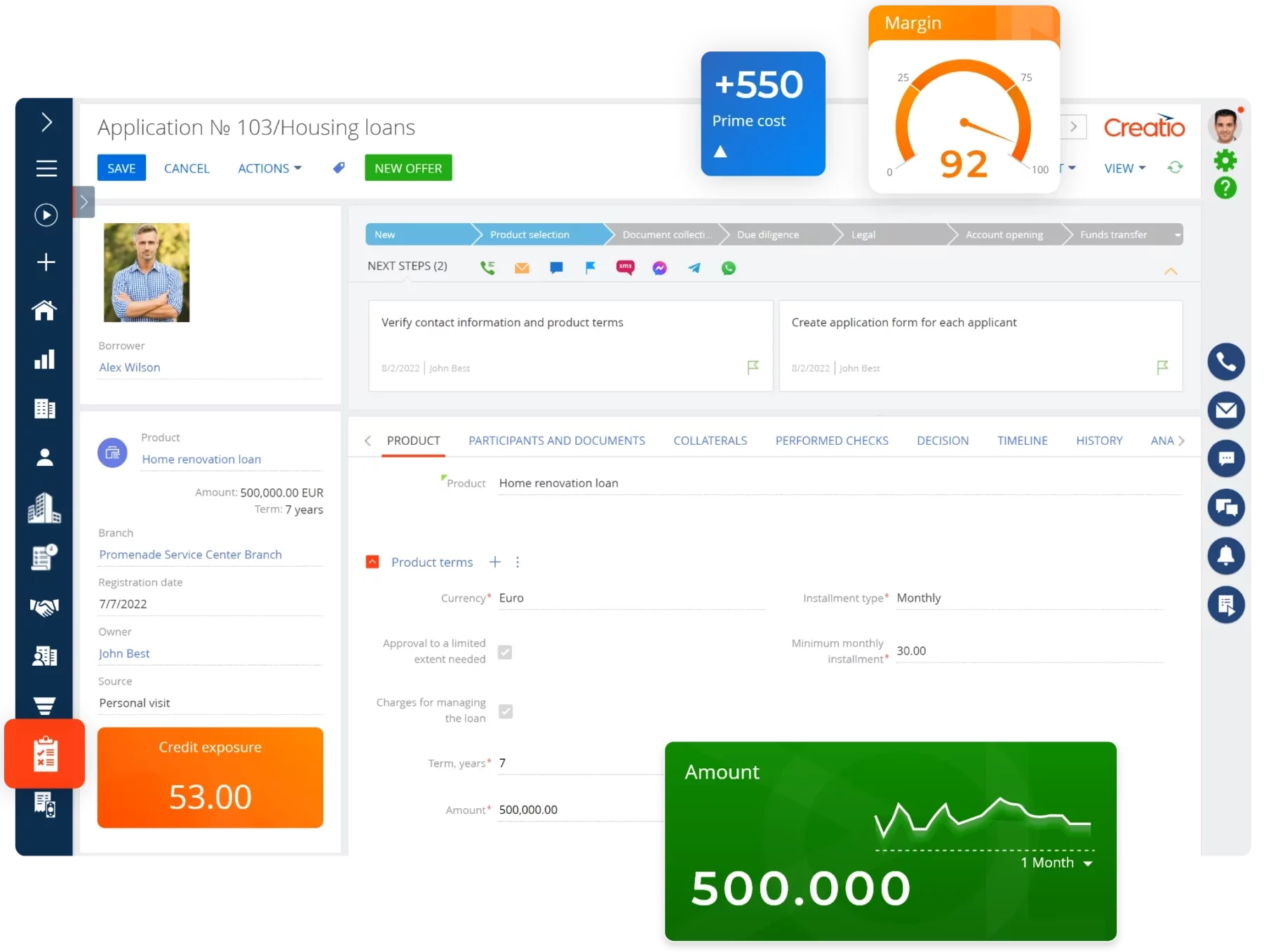1266x952 pixels.
Task: Expand the VIEW dropdown
Action: coord(1124,168)
